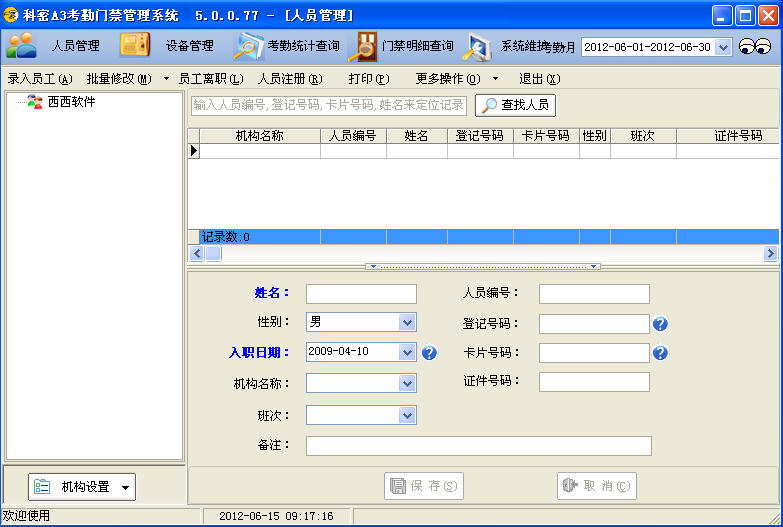This screenshot has width=783, height=527.
Task: Click the 人员管理 toolbar label
Action: tap(76, 46)
